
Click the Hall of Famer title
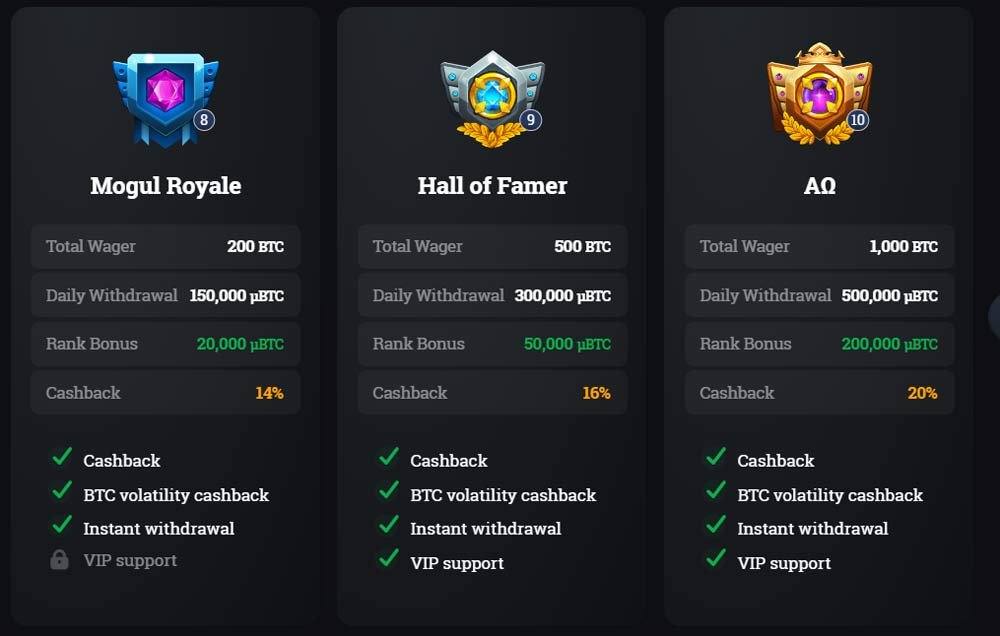(x=492, y=186)
